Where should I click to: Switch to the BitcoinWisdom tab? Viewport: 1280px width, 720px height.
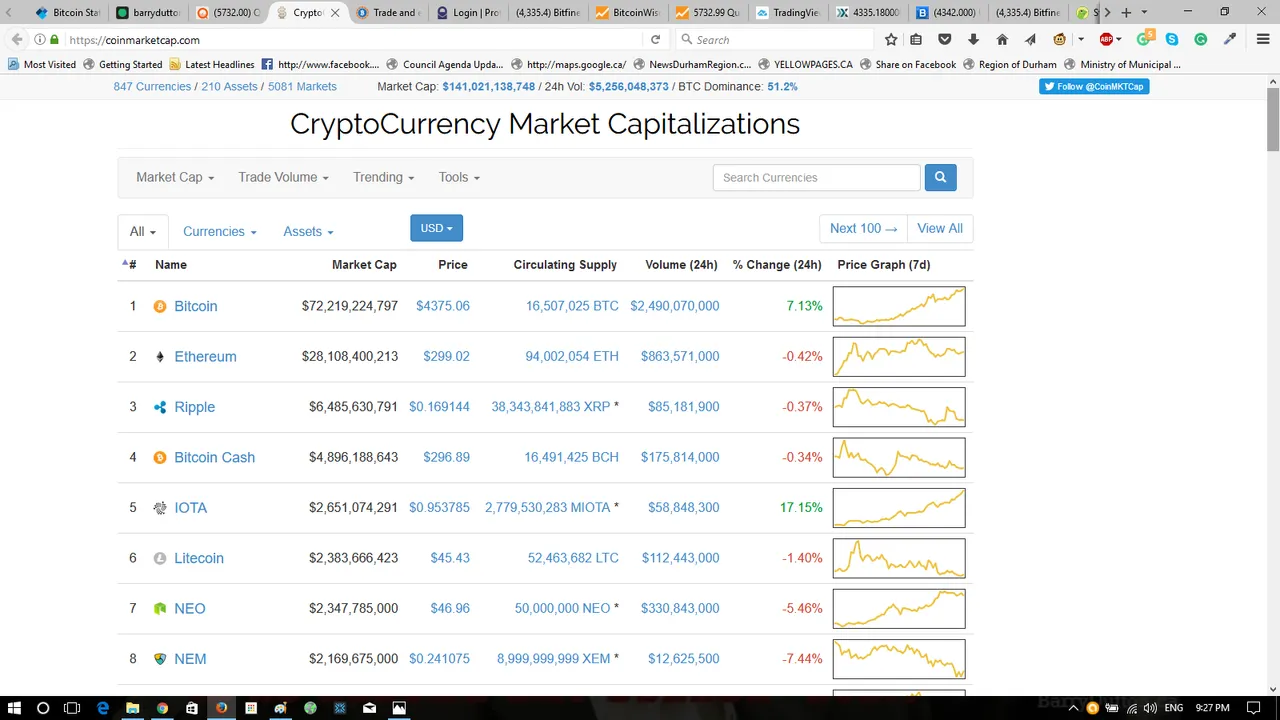[629, 13]
